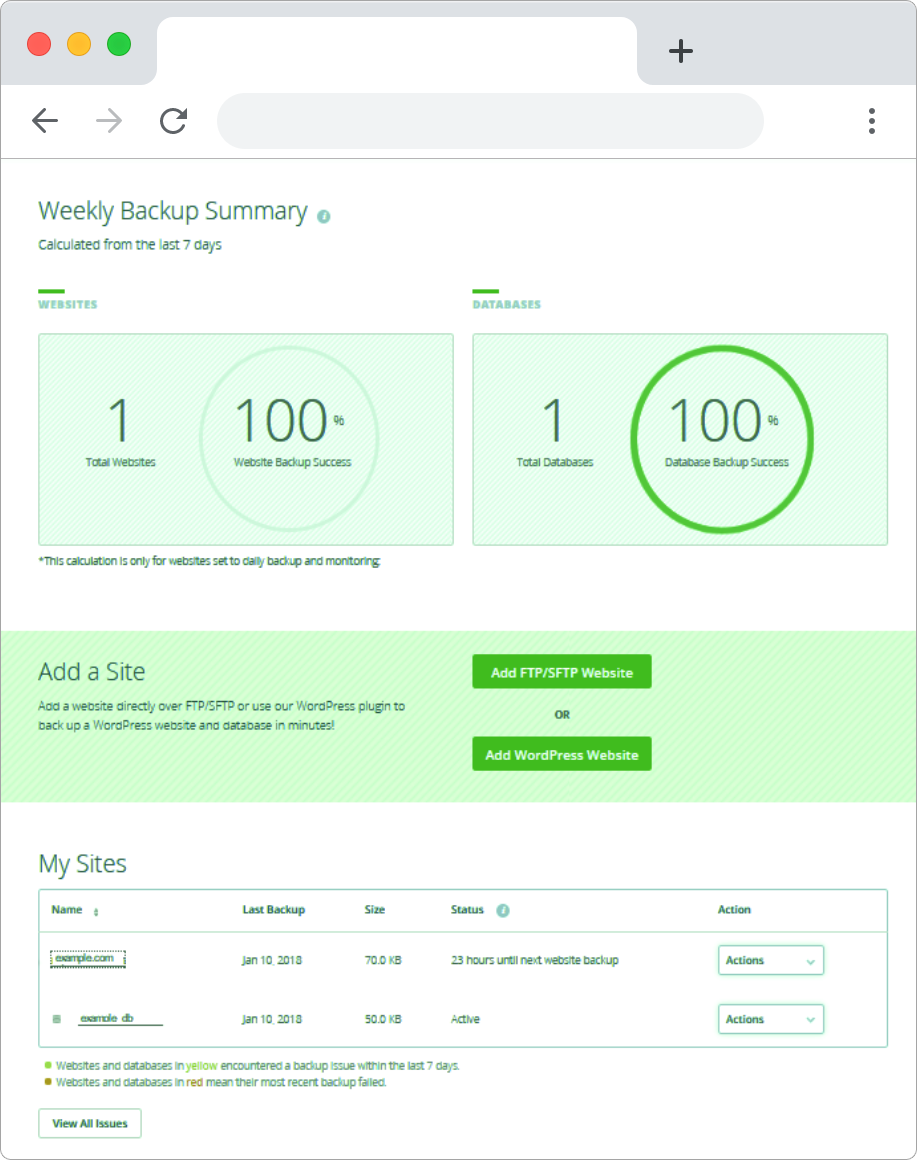Click the Add WordPress Website button
Image resolution: width=917 pixels, height=1160 pixels.
pos(561,754)
